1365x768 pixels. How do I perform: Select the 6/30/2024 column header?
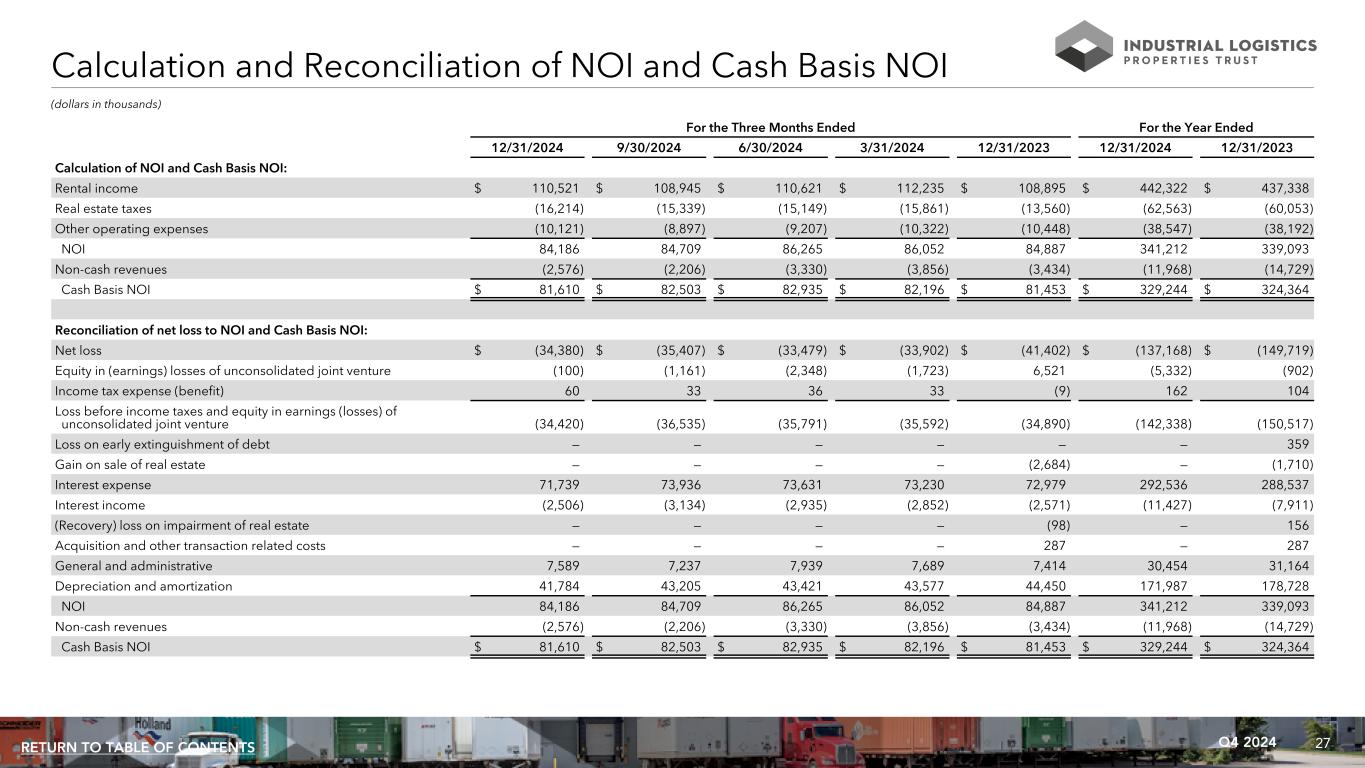point(770,147)
